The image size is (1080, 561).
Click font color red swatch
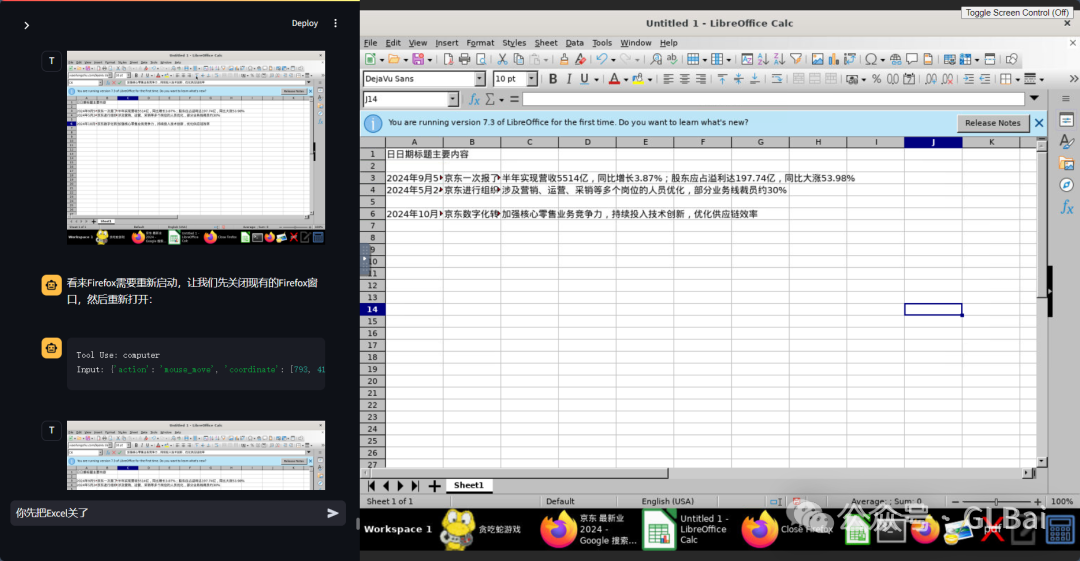coord(614,79)
